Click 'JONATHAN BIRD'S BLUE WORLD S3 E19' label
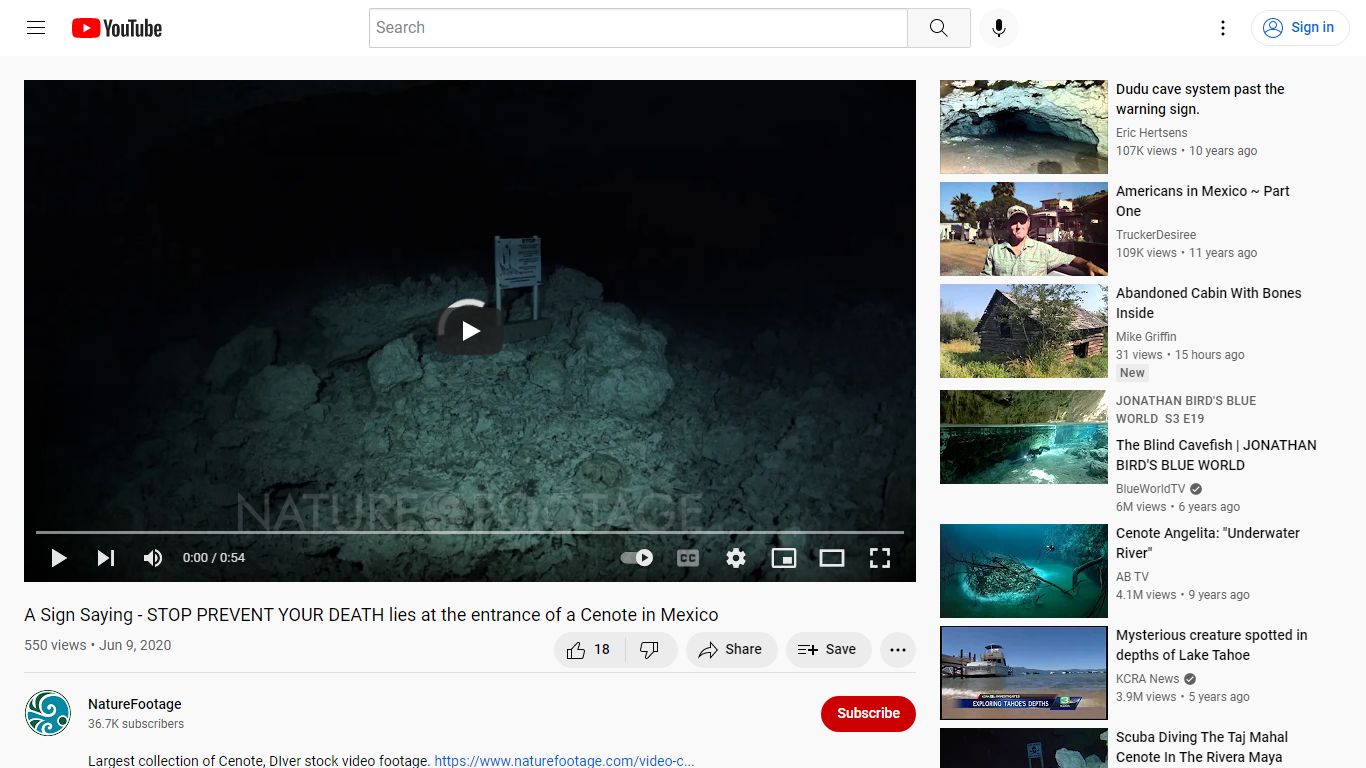Screen dimensions: 1366x768 pyautogui.click(x=1186, y=410)
